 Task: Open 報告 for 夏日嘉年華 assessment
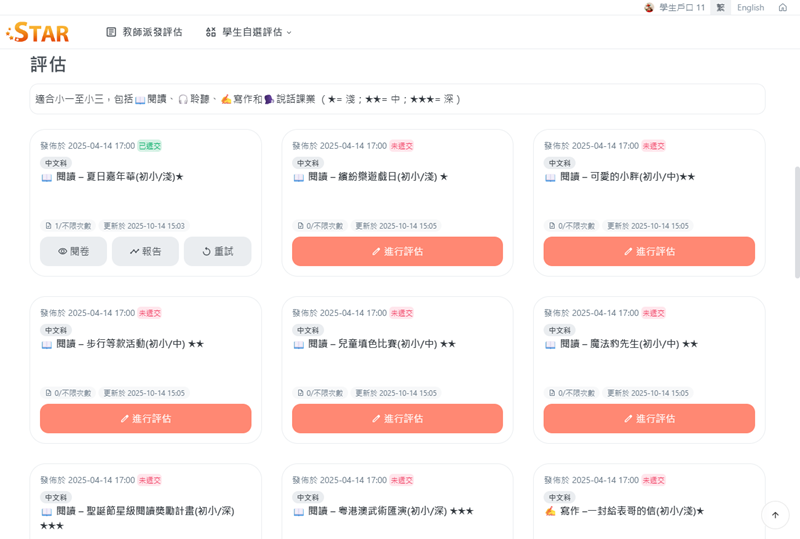pos(145,251)
